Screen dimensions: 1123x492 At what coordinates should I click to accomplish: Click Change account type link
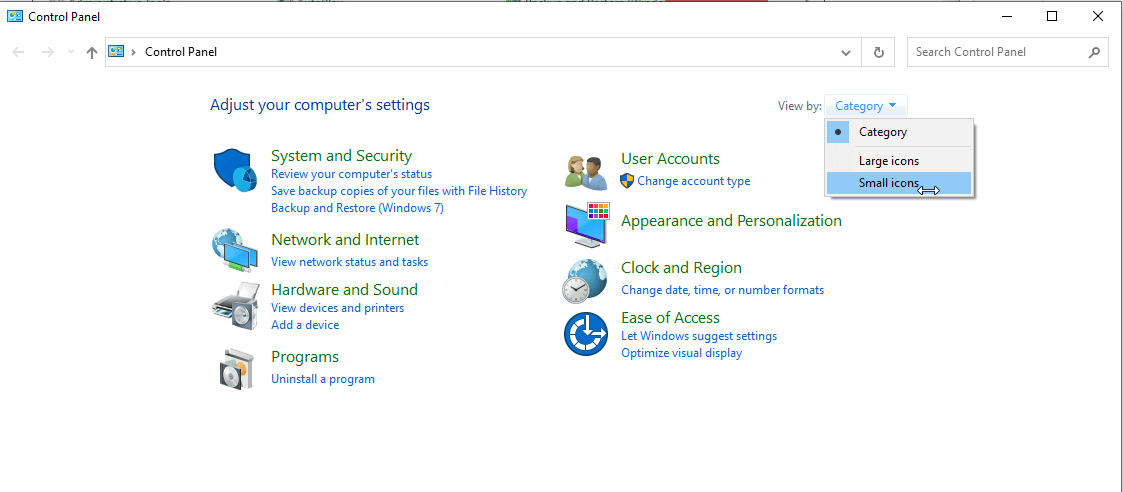pyautogui.click(x=694, y=181)
